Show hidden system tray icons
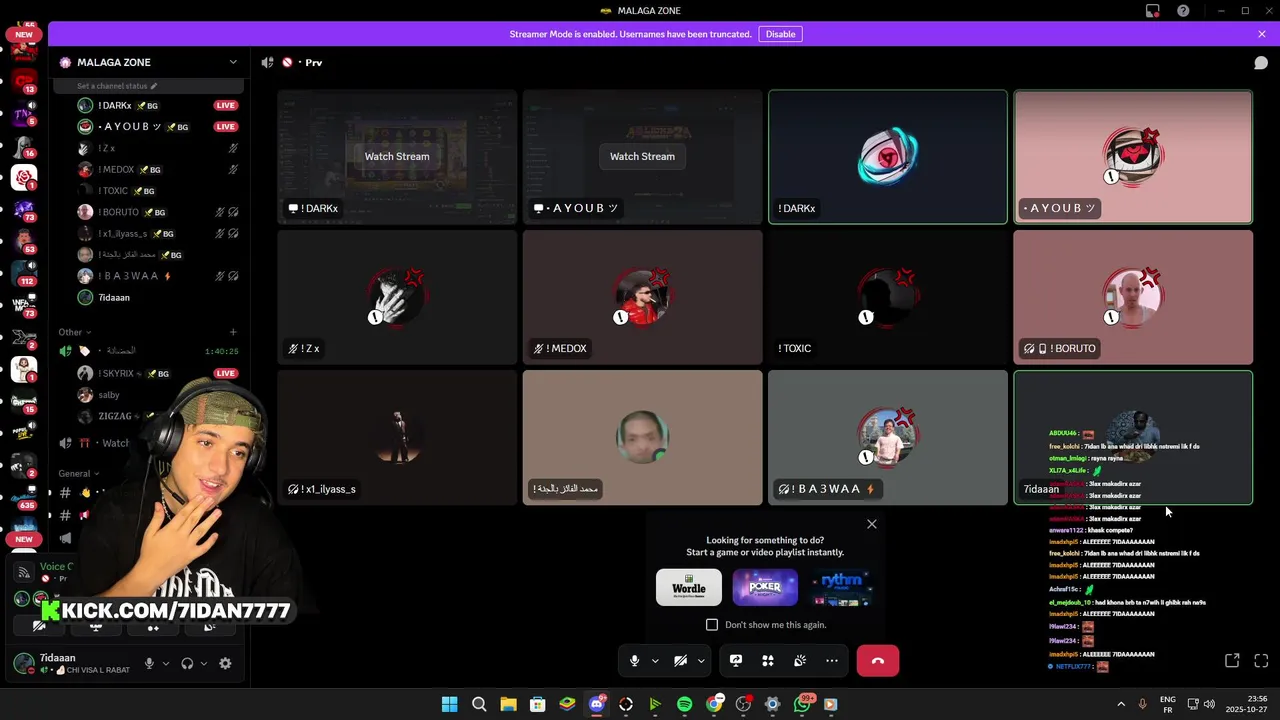The image size is (1280, 720). click(1120, 704)
